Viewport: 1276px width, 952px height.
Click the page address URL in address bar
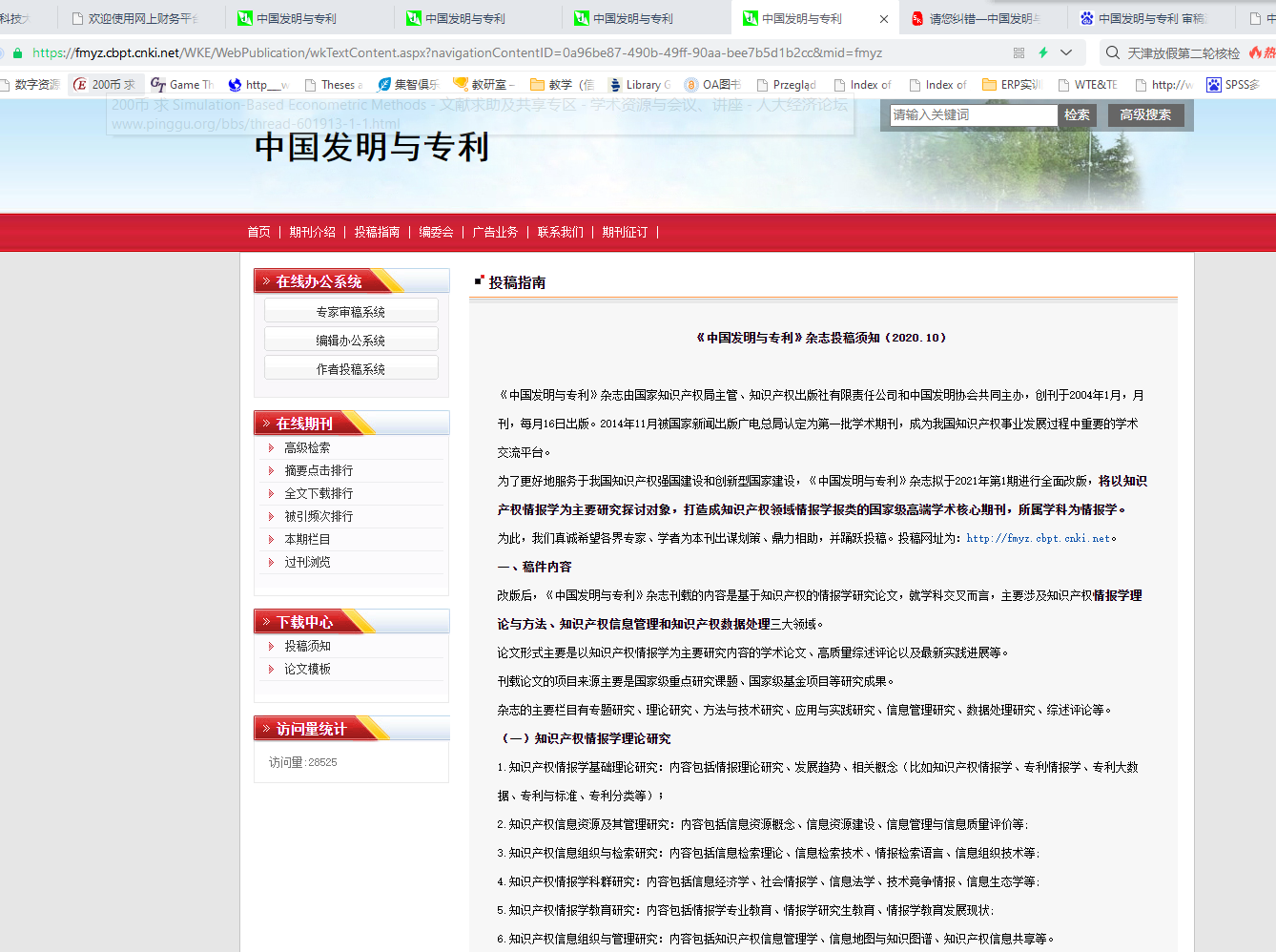point(457,53)
